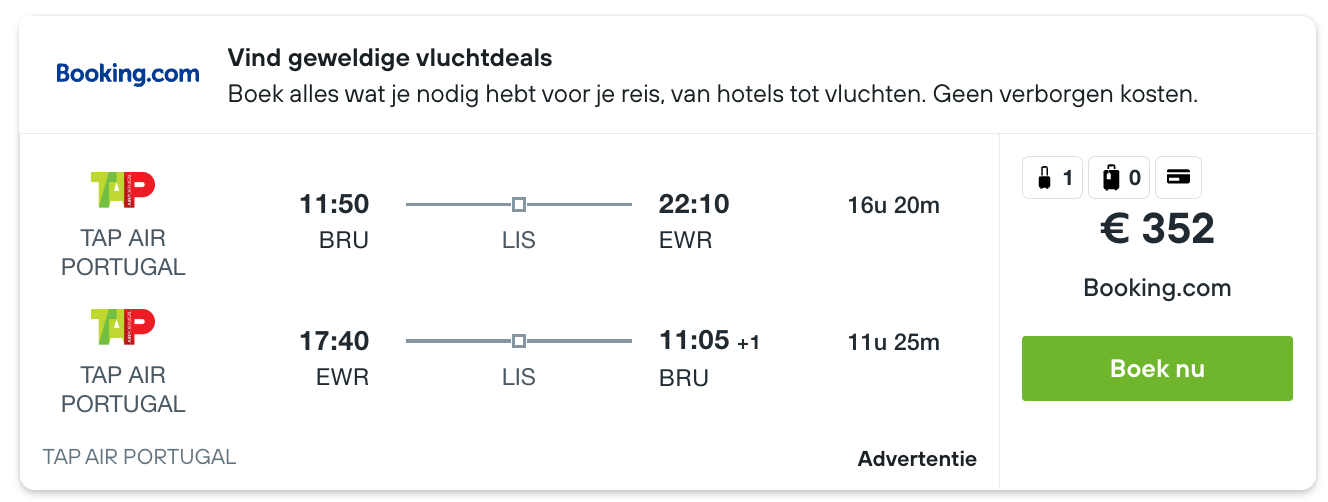Click the LIS stopover marker on the outbound flight
Screen dimensions: 1328x502
coord(518,205)
